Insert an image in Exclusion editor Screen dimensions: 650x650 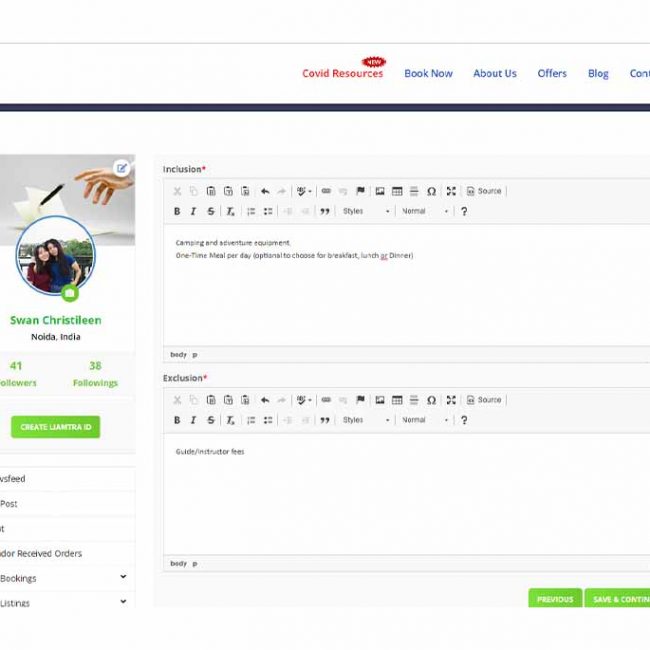click(380, 400)
